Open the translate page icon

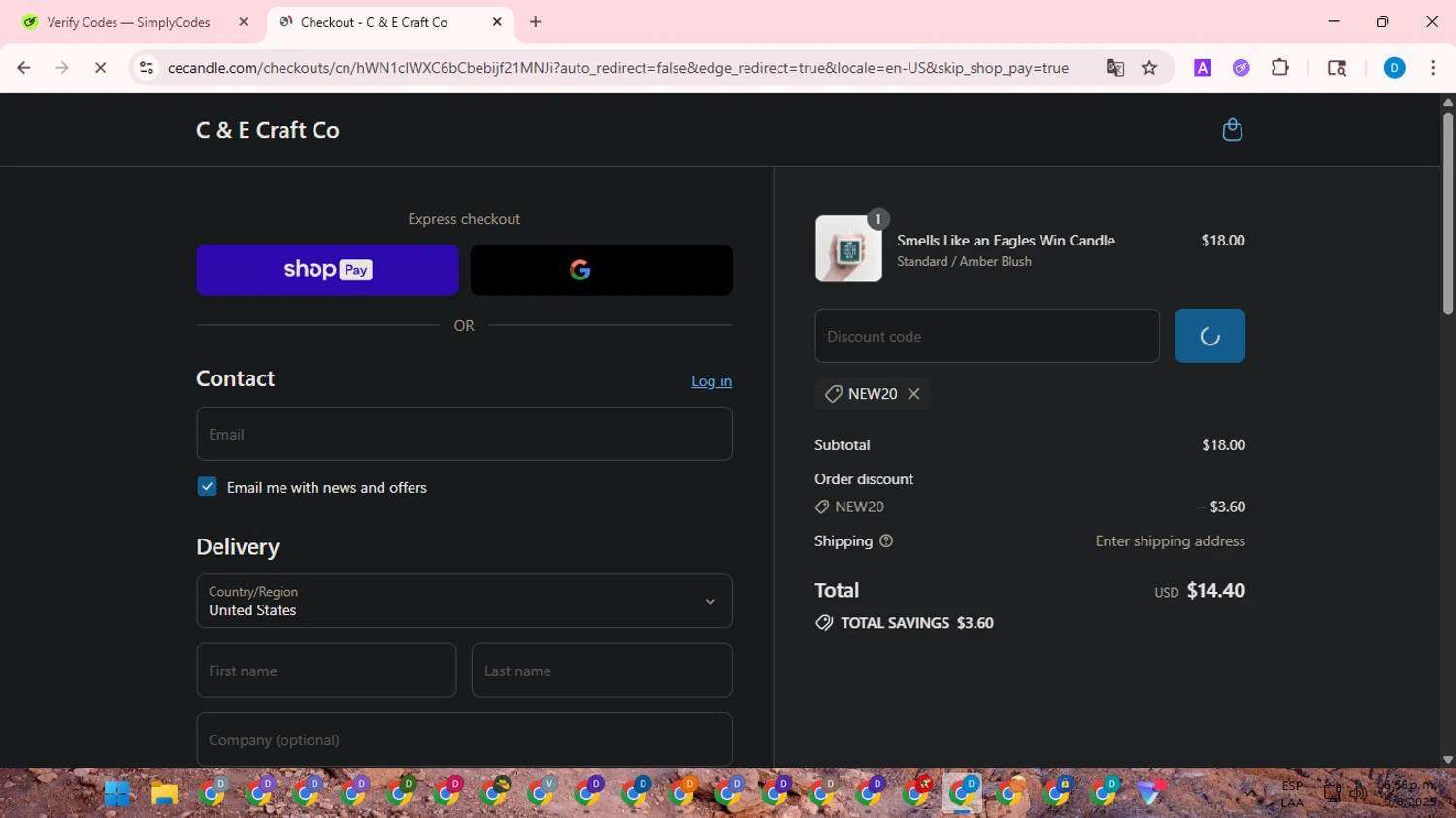coord(1114,68)
